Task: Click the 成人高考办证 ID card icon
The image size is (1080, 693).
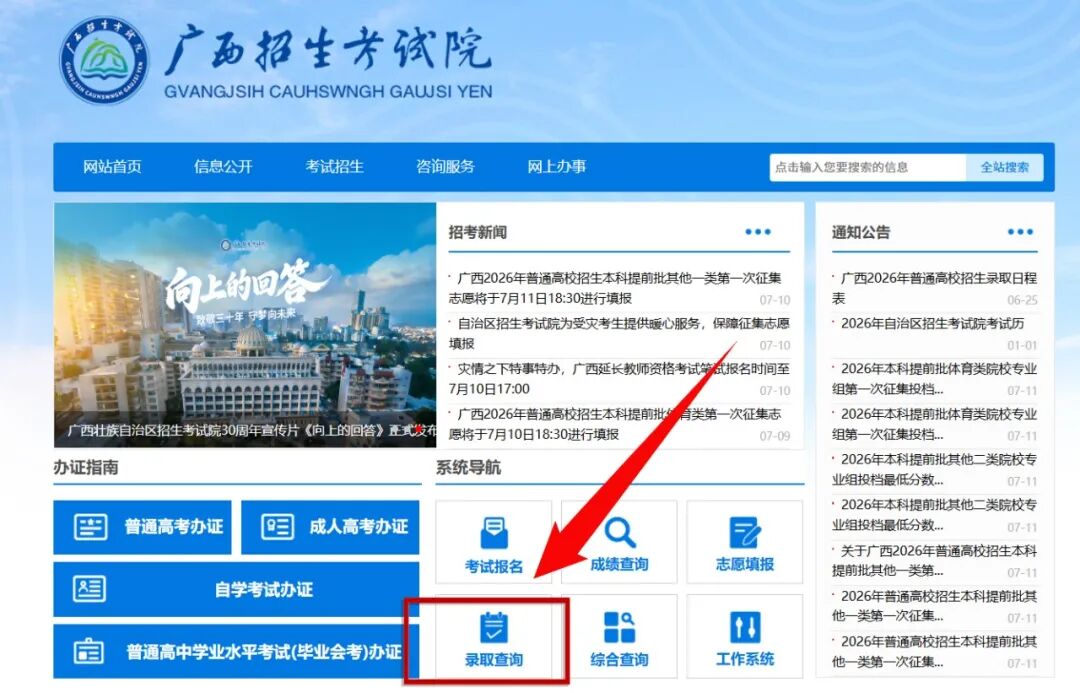Action: click(278, 527)
